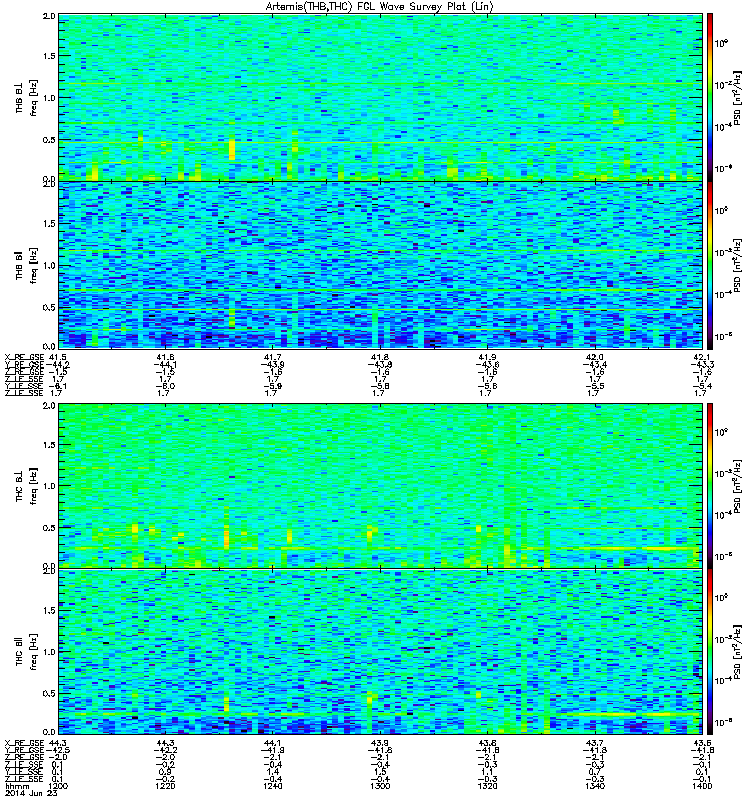
Task: Click the "1300" time tick label
Action: point(380,786)
